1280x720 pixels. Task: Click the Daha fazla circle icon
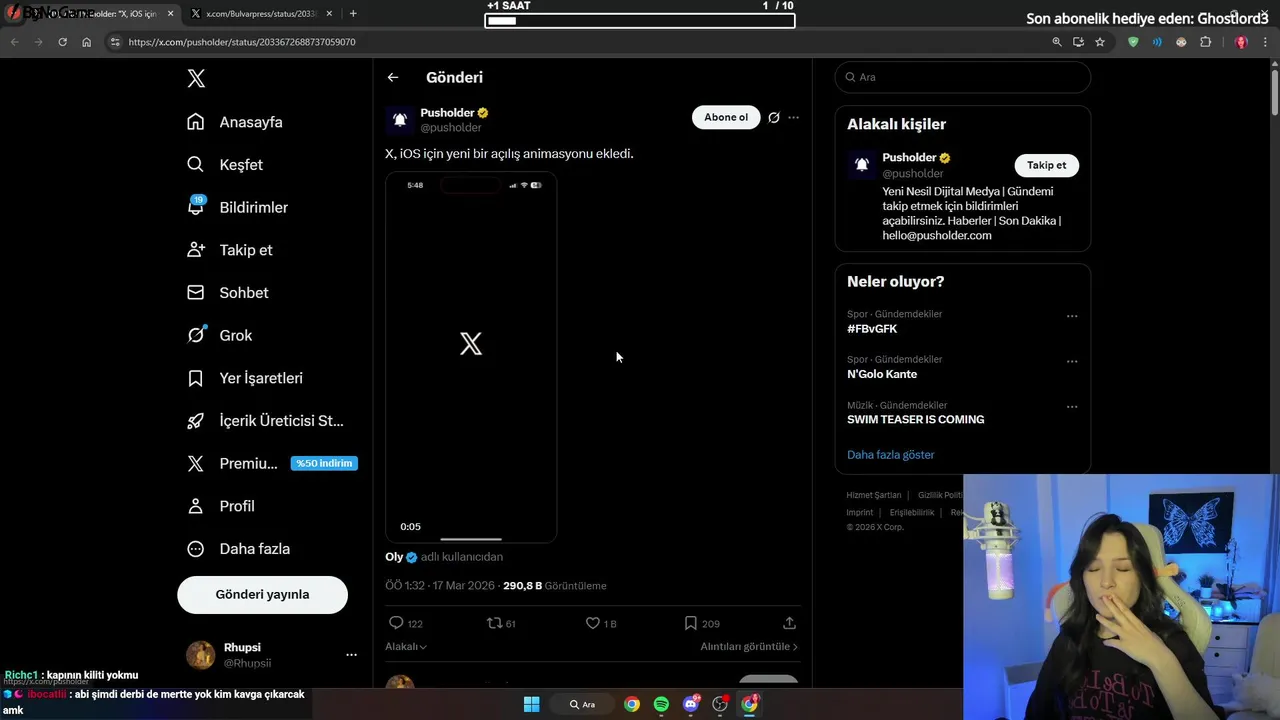pos(196,549)
